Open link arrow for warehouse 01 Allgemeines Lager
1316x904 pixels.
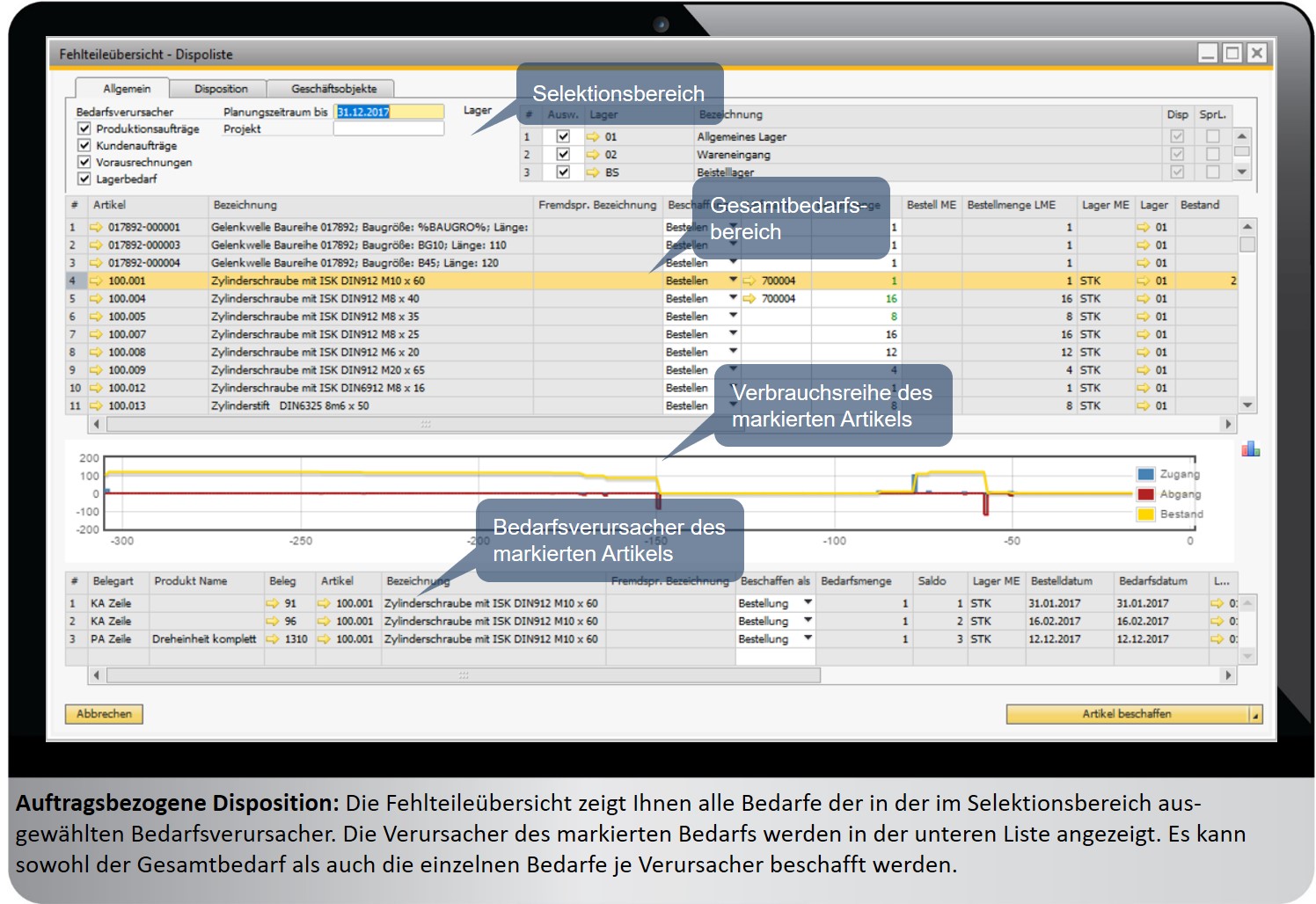(x=593, y=136)
